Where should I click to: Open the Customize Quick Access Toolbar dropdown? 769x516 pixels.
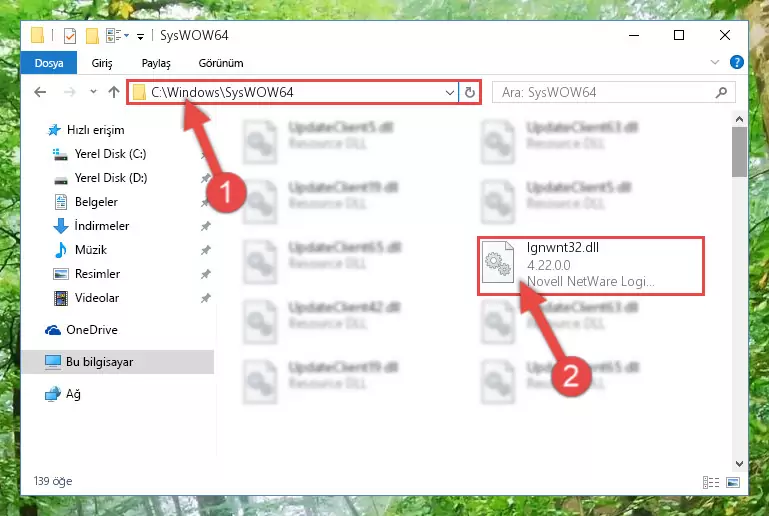pyautogui.click(x=140, y=37)
